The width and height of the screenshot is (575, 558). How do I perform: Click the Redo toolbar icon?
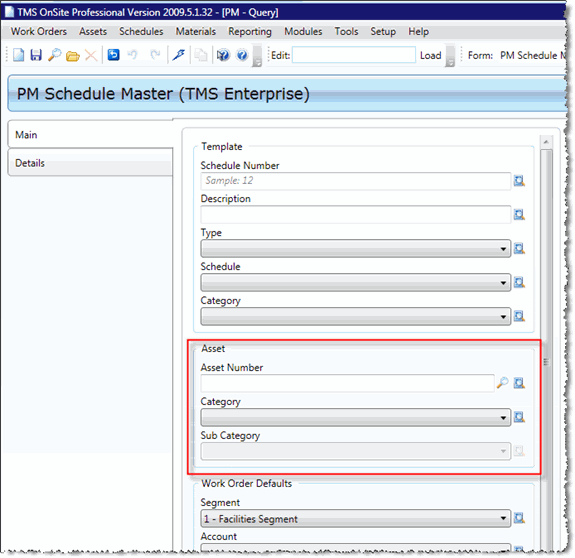coord(155,55)
